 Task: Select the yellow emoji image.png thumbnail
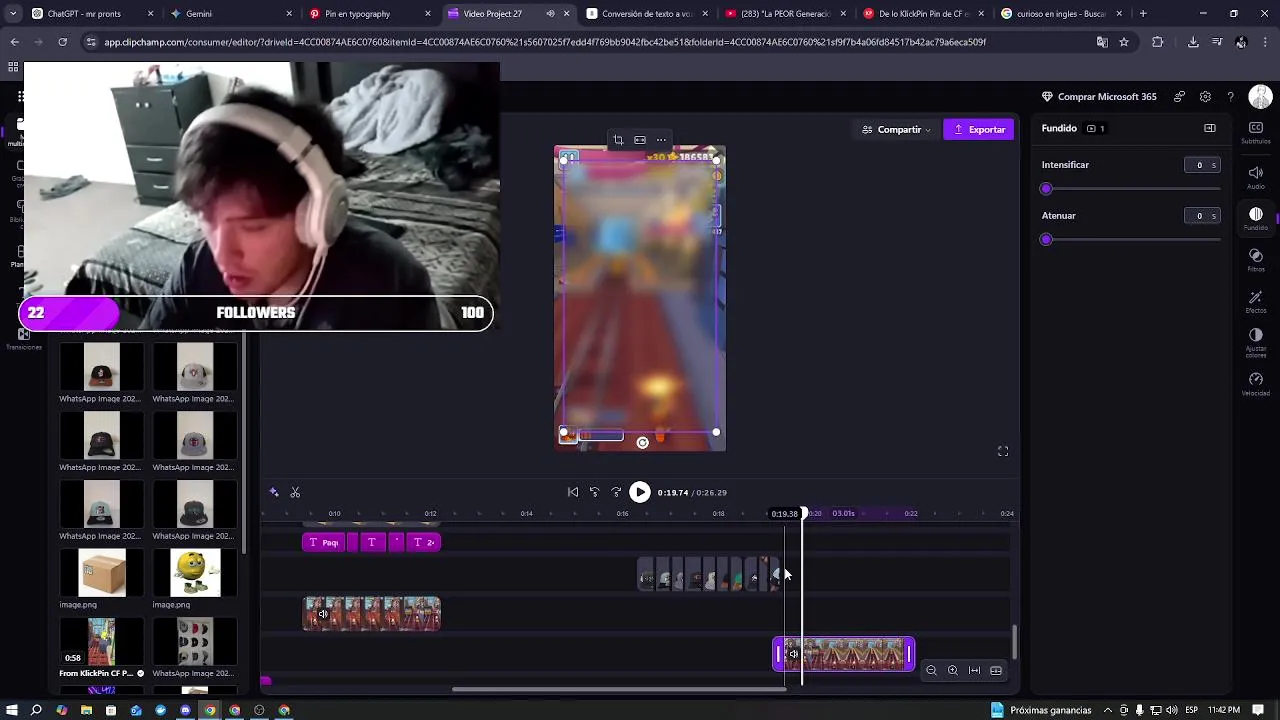coord(195,572)
